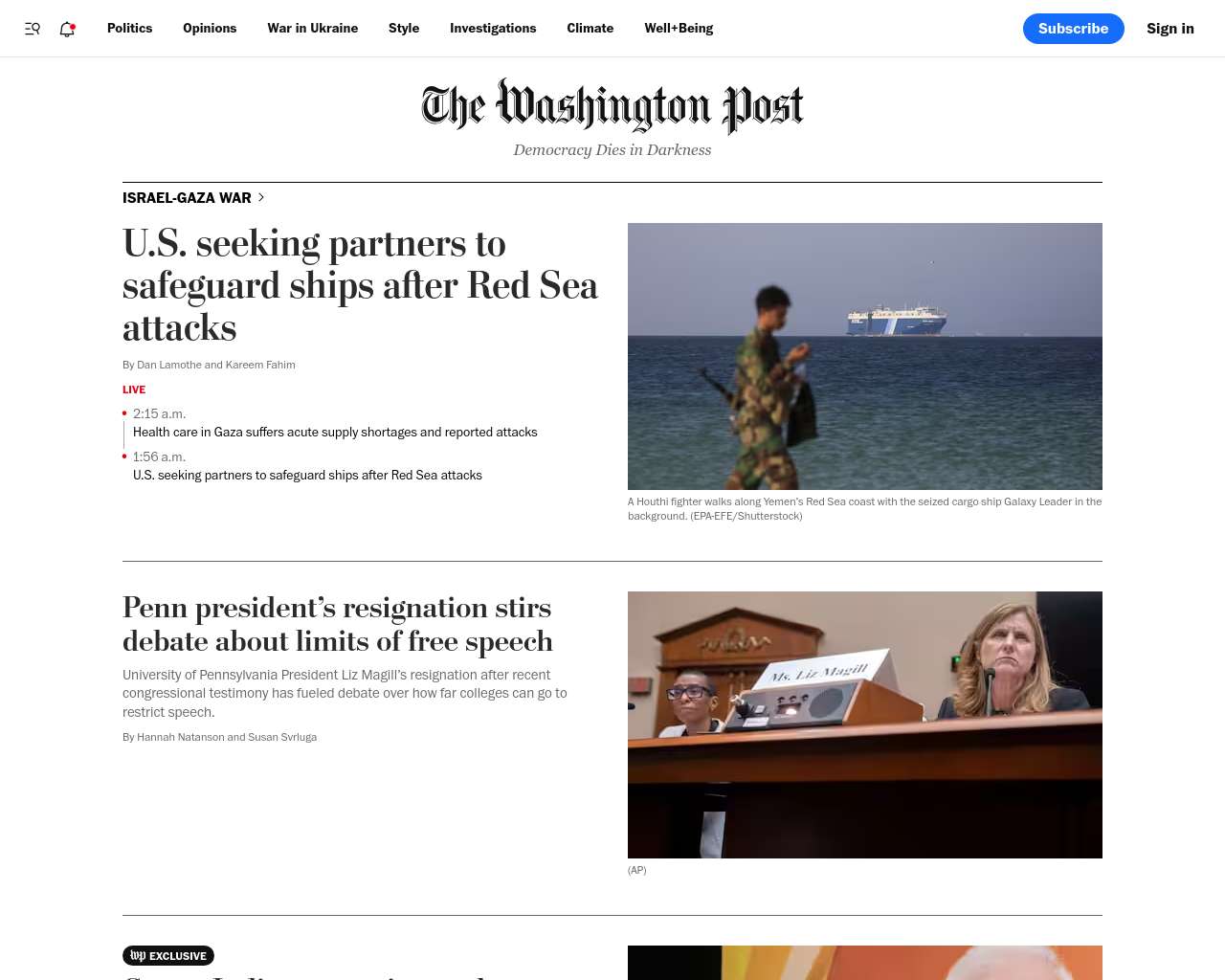Open the Penn president's resignation headline
The width and height of the screenshot is (1225, 980).
click(338, 624)
